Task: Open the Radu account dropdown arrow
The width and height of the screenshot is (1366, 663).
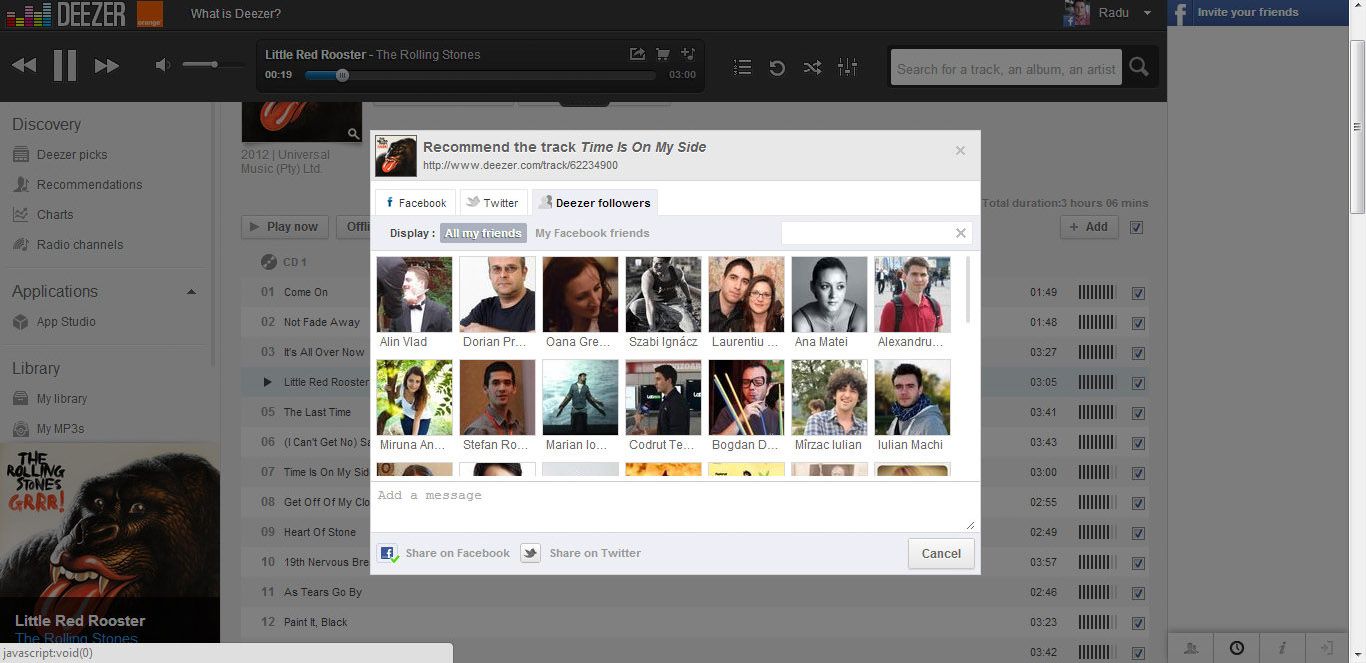Action: coord(1147,13)
